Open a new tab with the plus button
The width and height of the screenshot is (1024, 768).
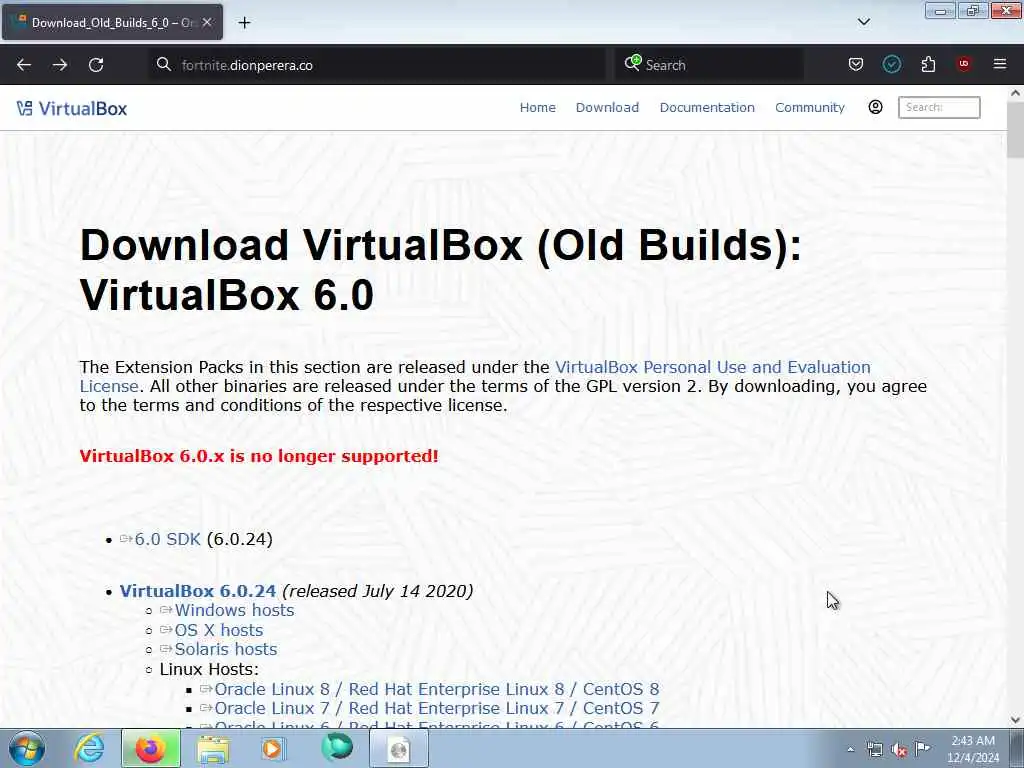coord(244,23)
